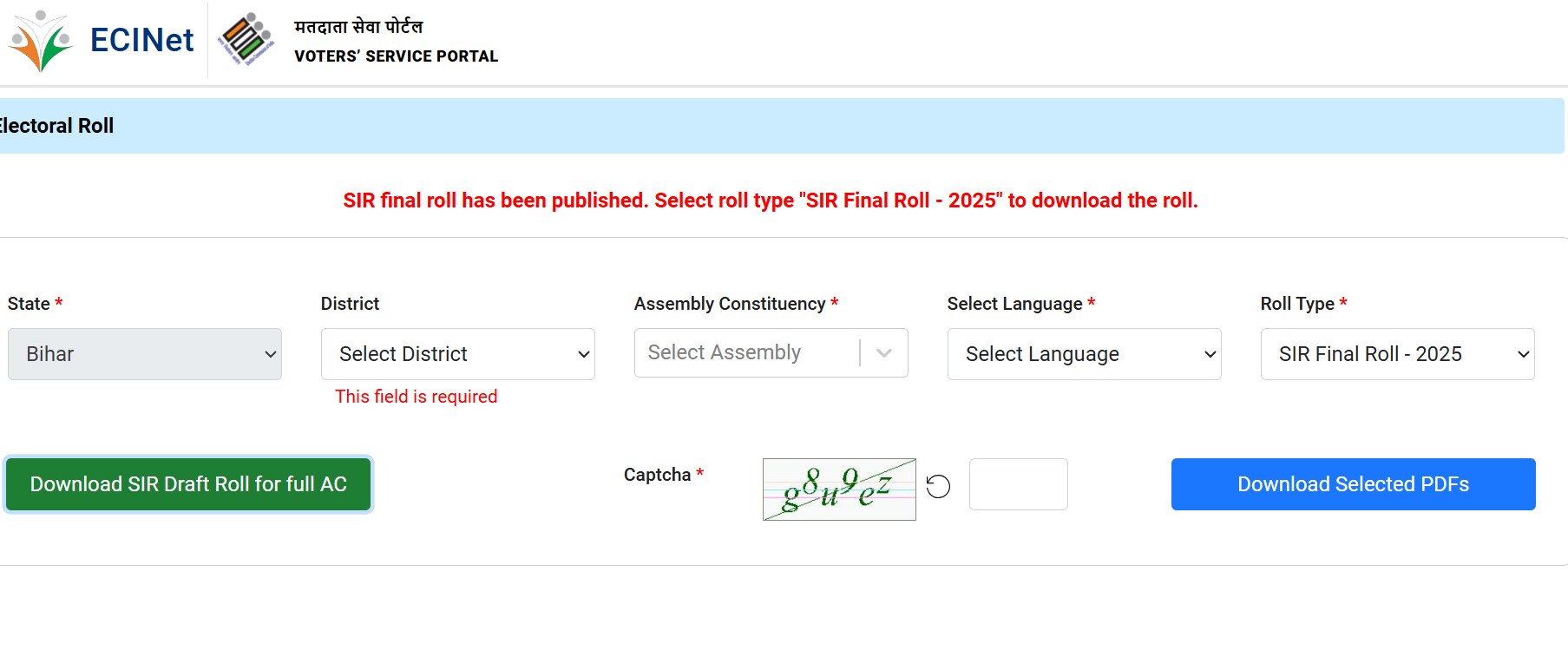Open the State dropdown showing Bihar

pyautogui.click(x=145, y=354)
